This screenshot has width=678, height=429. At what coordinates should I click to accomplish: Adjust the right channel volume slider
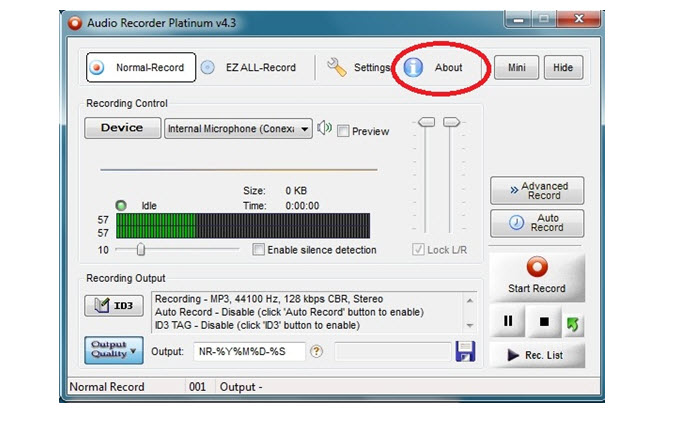pos(451,122)
